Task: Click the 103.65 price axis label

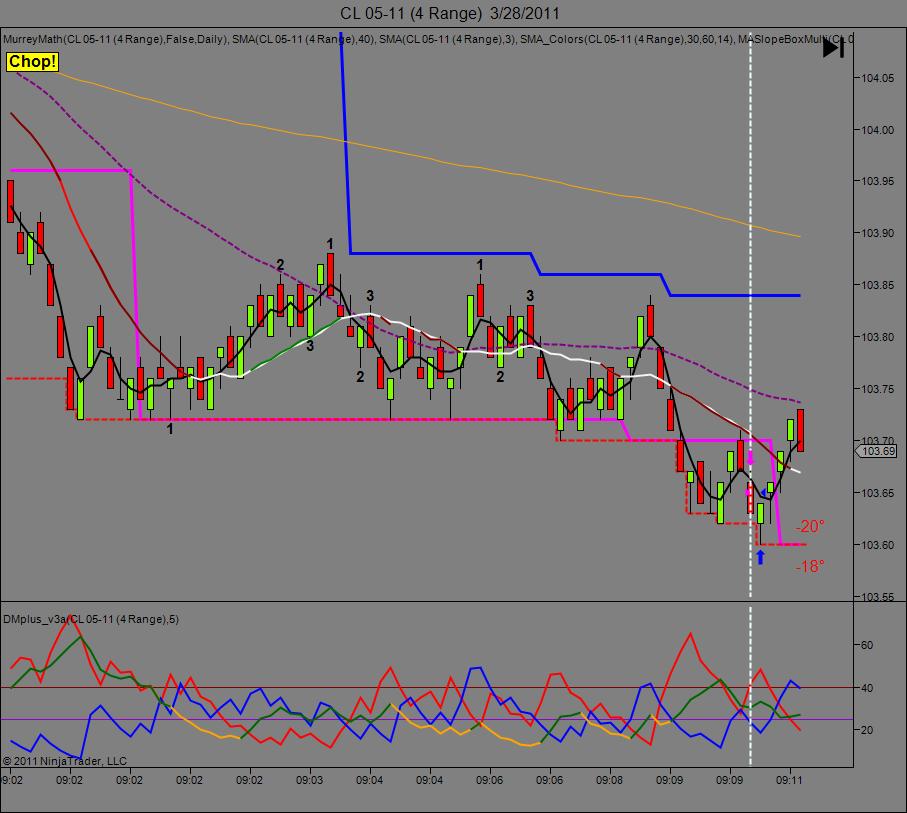Action: pyautogui.click(x=877, y=493)
